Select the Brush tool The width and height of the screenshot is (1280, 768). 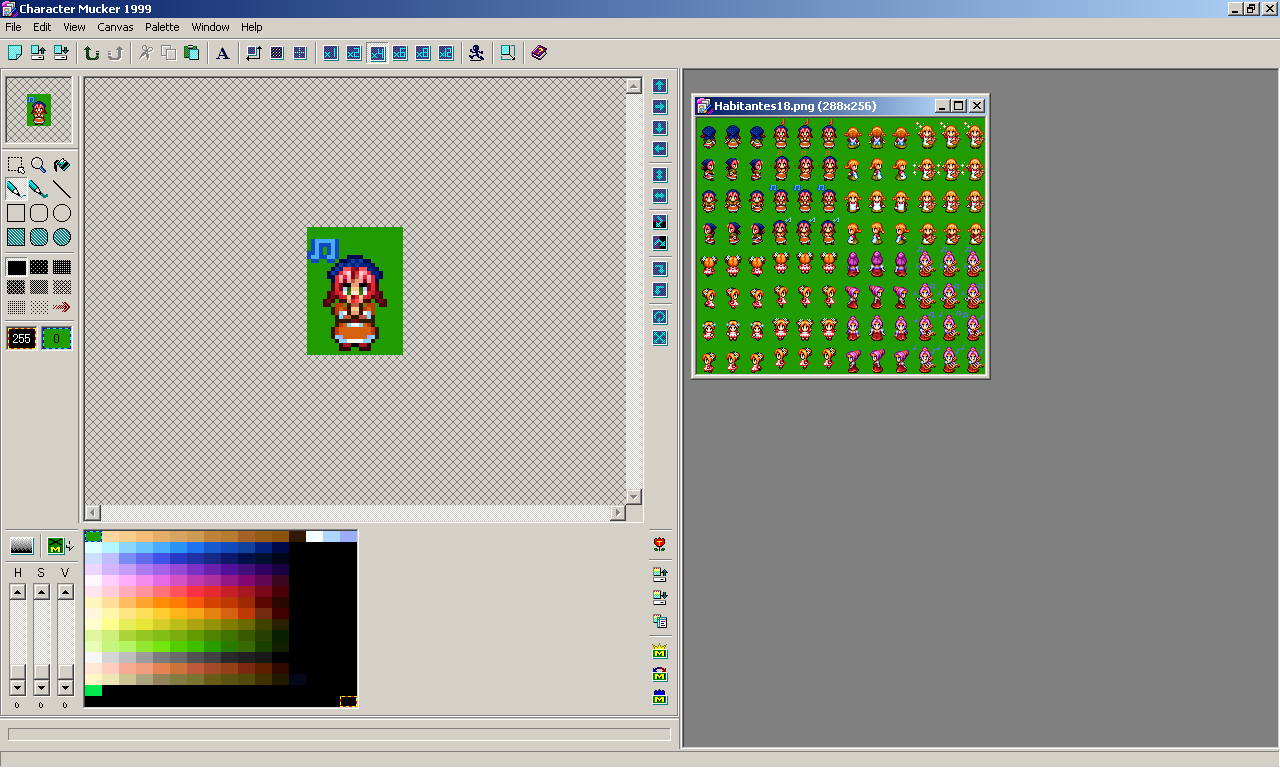point(39,189)
